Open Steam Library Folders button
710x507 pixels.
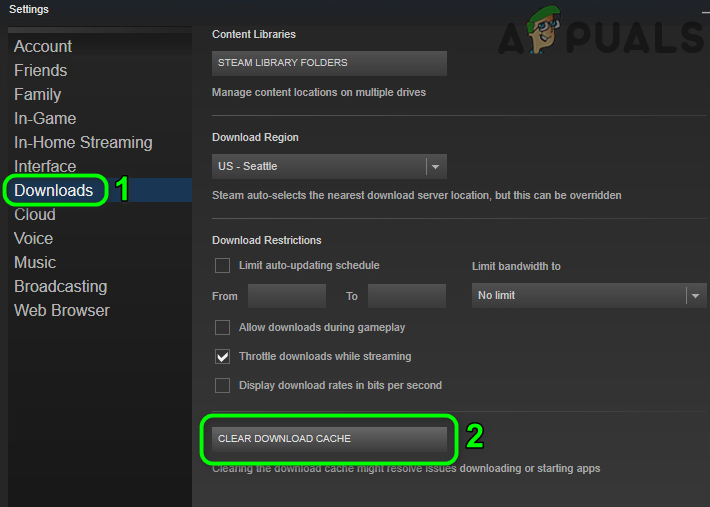329,63
